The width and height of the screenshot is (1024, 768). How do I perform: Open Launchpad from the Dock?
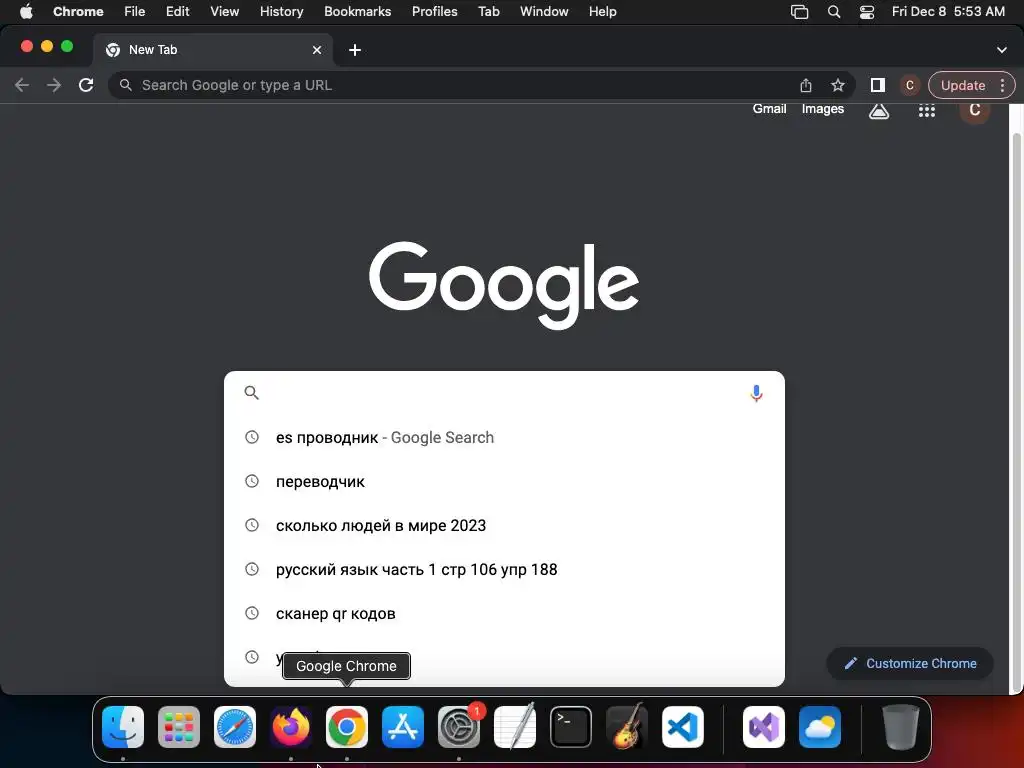179,726
